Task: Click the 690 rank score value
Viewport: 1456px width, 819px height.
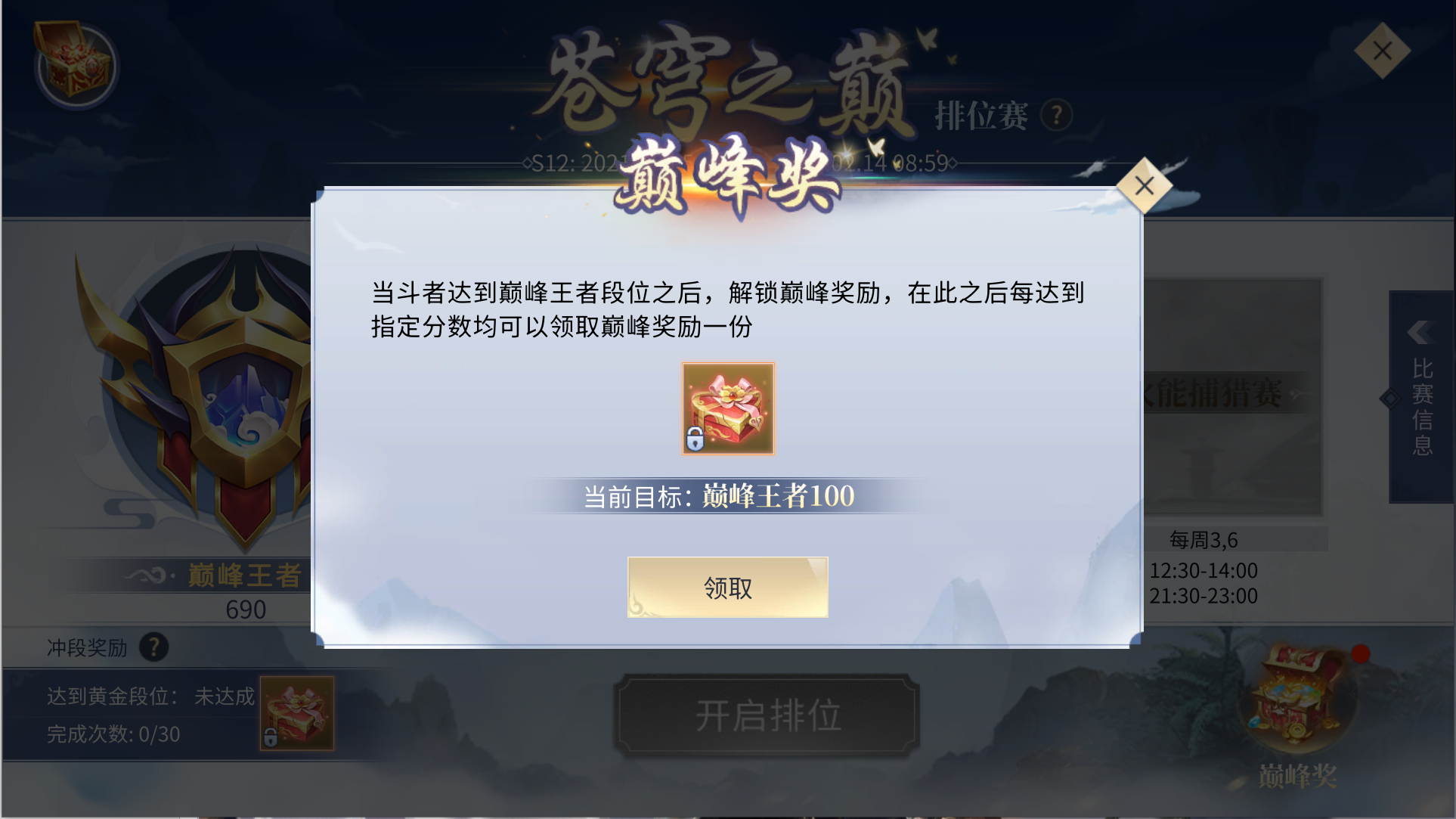Action: tap(246, 610)
